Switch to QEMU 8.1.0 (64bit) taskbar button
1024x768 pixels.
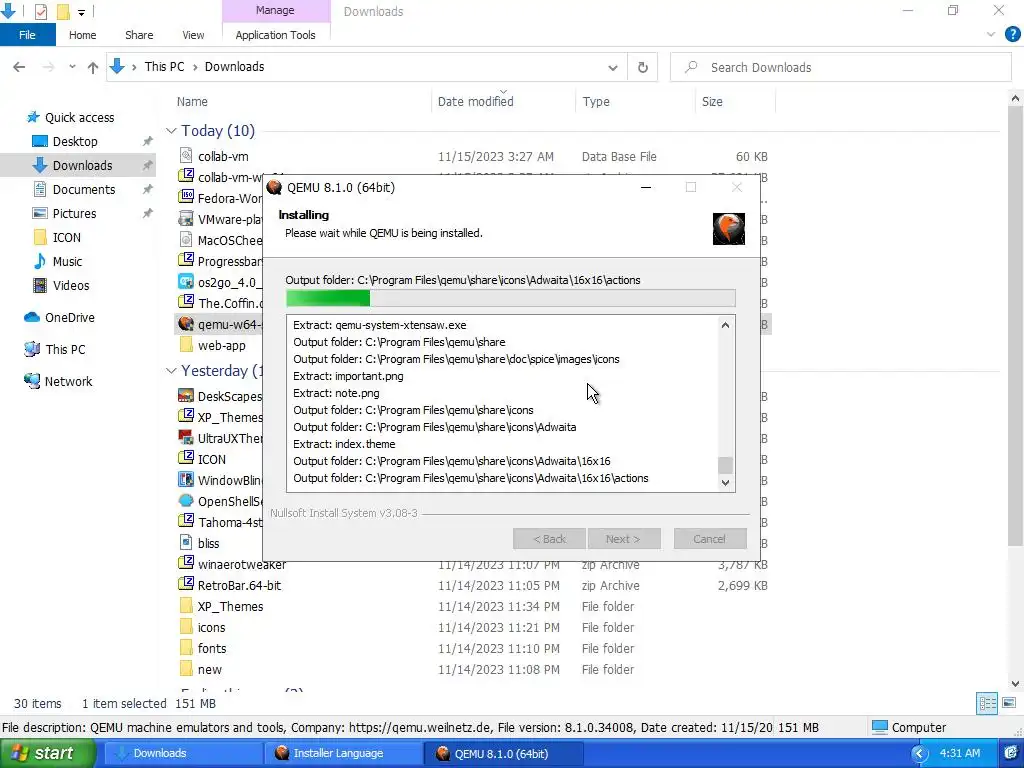[504, 753]
